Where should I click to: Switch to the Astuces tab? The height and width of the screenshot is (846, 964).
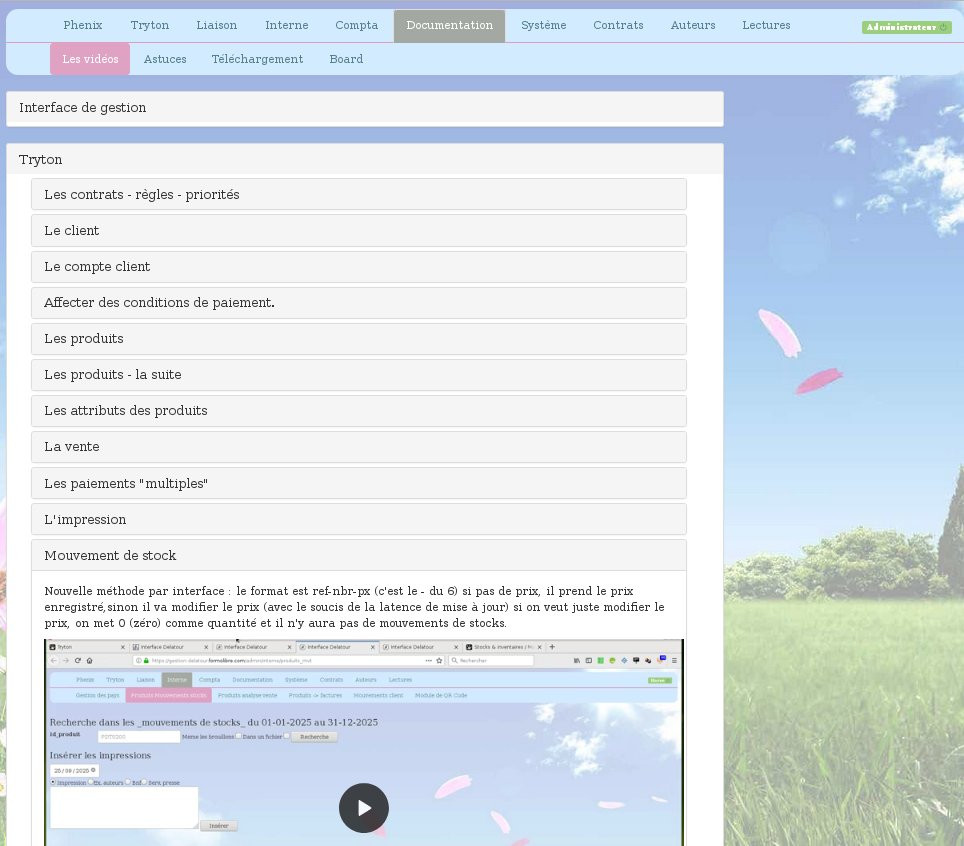pyautogui.click(x=164, y=59)
